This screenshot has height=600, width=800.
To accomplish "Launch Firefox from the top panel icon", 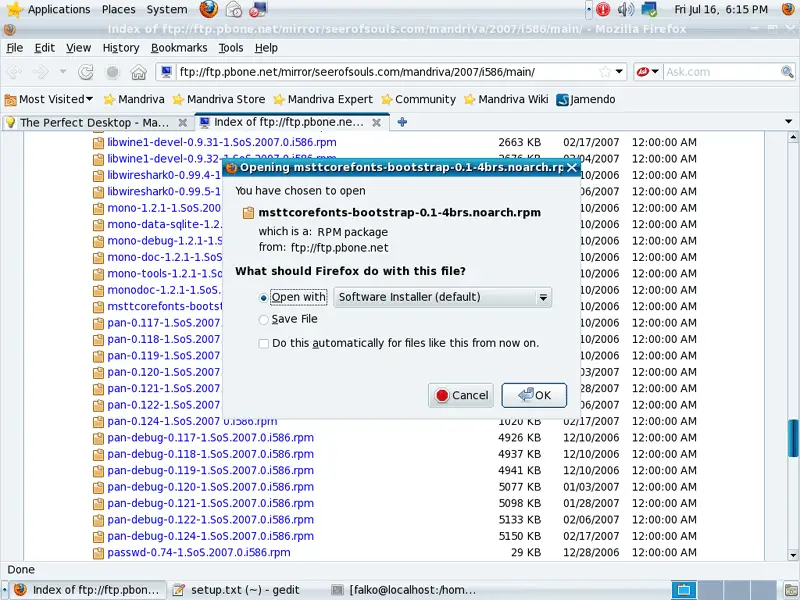I will coord(208,9).
